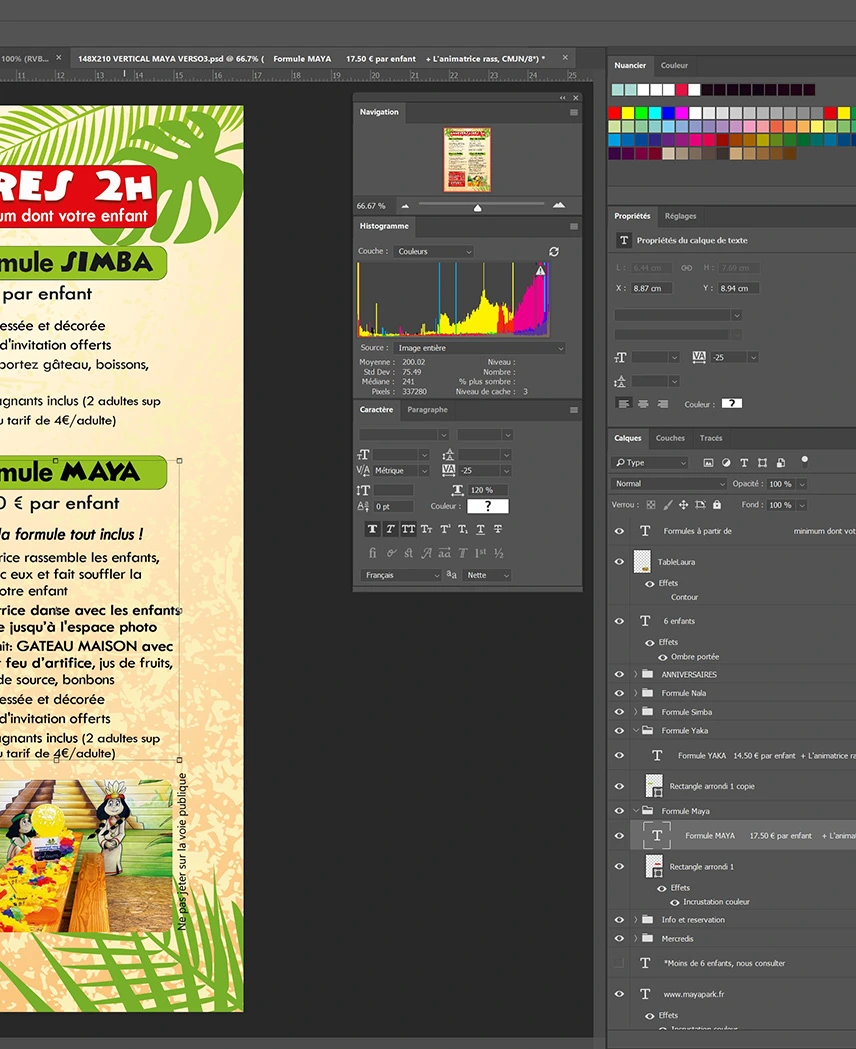Toggle subscript text style
856x1049 pixels.
(x=463, y=529)
